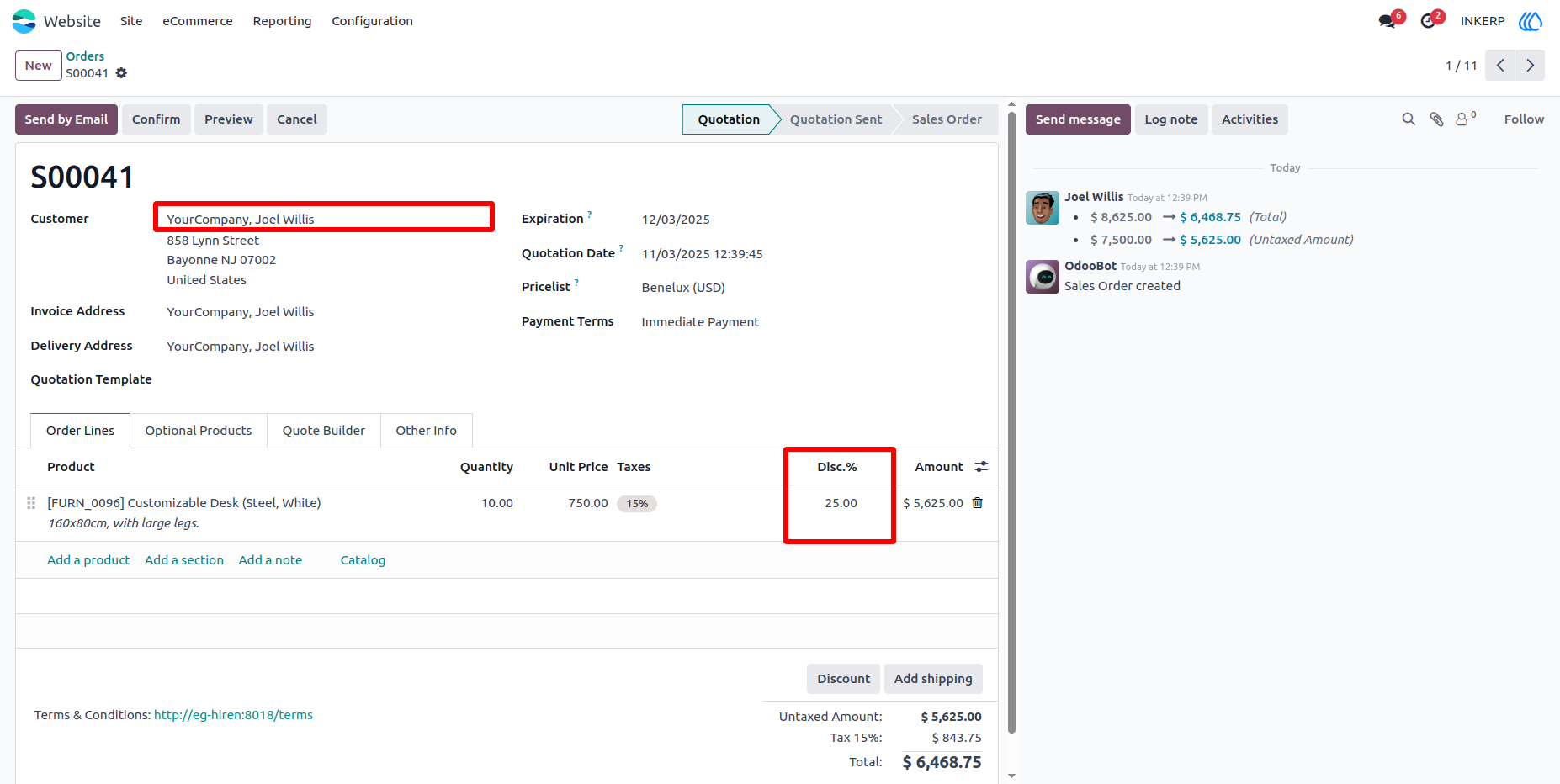1560x784 pixels.
Task: Edit the Disc.% value 25.00
Action: pyautogui.click(x=841, y=503)
